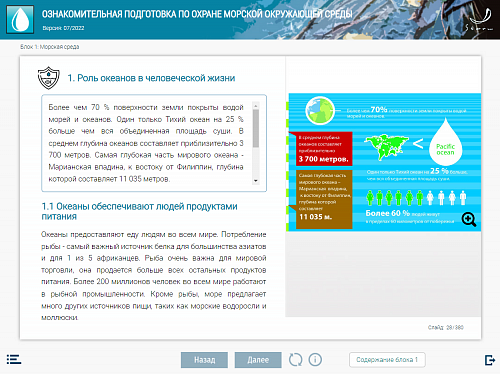Click paragraph starting Более чем 70 %
Viewport: 500px width, 374px height.
tap(146, 143)
